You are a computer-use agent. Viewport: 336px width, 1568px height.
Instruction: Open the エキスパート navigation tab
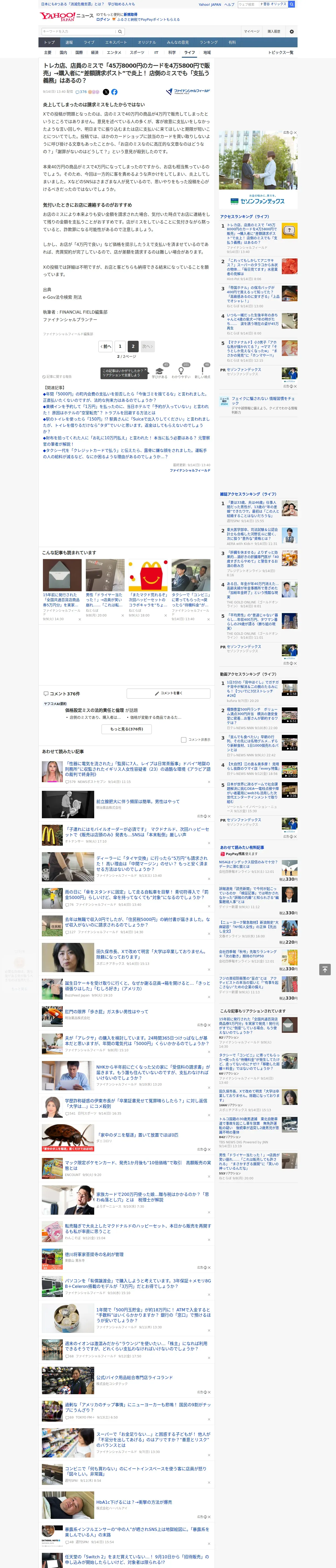(x=116, y=42)
